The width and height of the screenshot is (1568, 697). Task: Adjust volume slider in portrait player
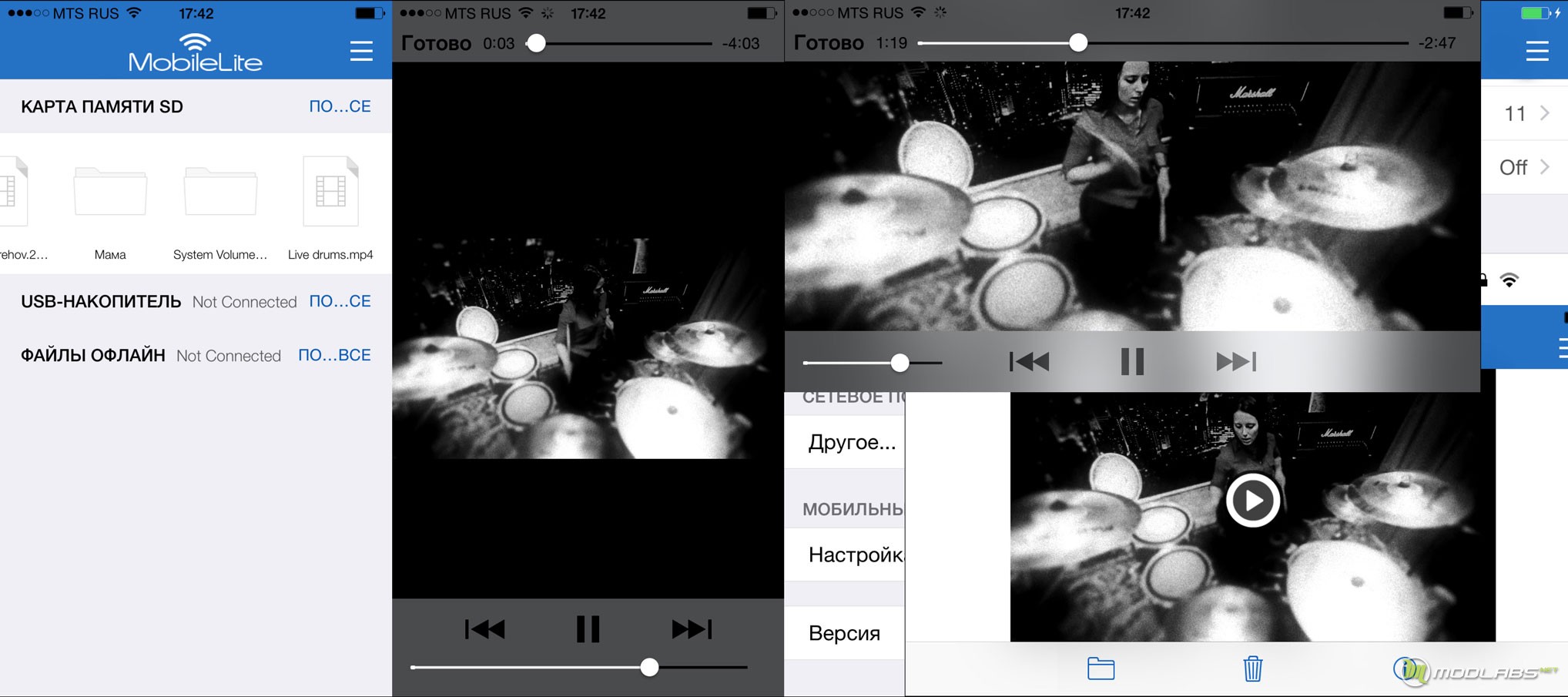pyautogui.click(x=649, y=667)
